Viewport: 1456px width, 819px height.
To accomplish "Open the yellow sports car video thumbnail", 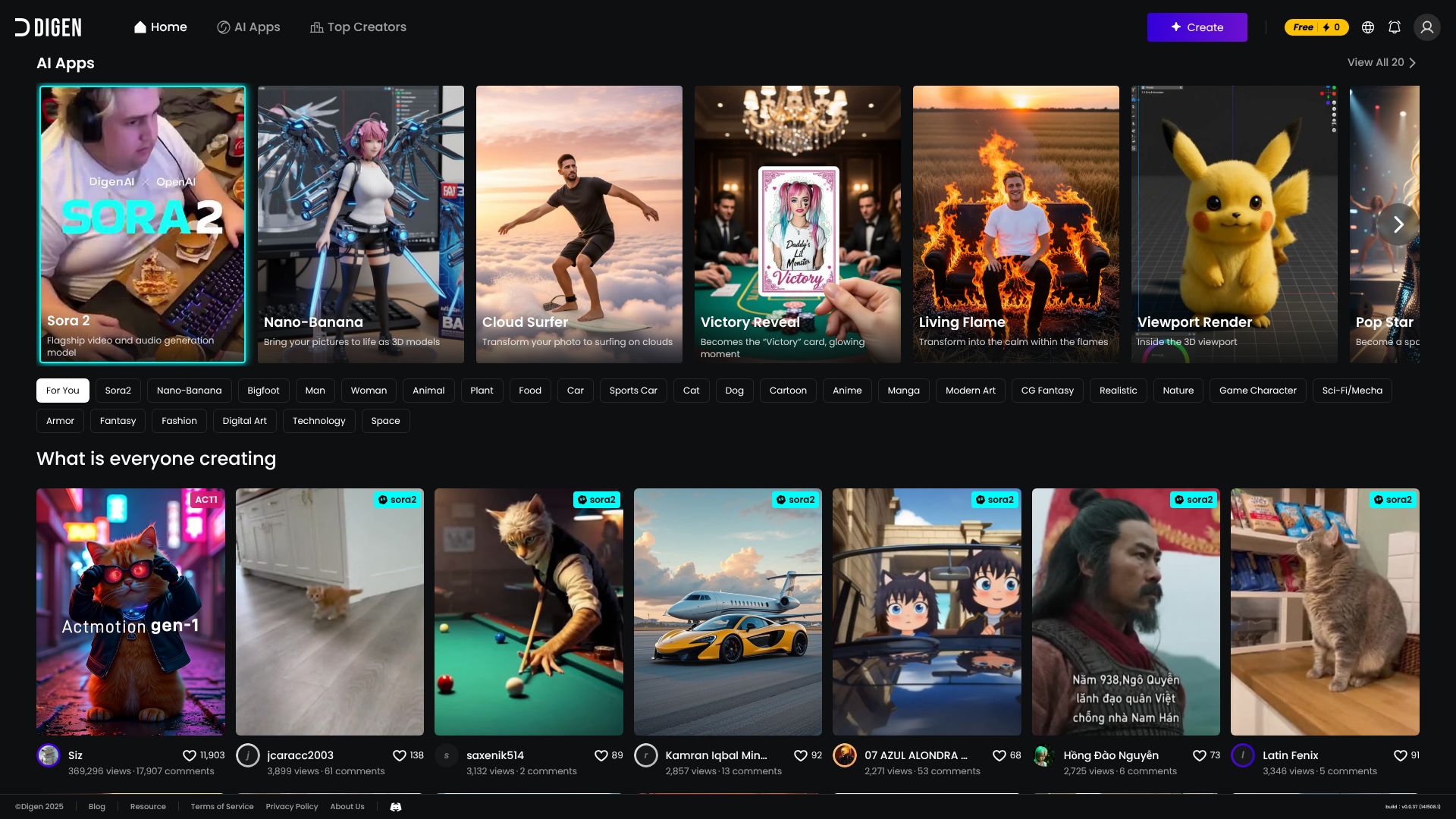I will 727,611.
